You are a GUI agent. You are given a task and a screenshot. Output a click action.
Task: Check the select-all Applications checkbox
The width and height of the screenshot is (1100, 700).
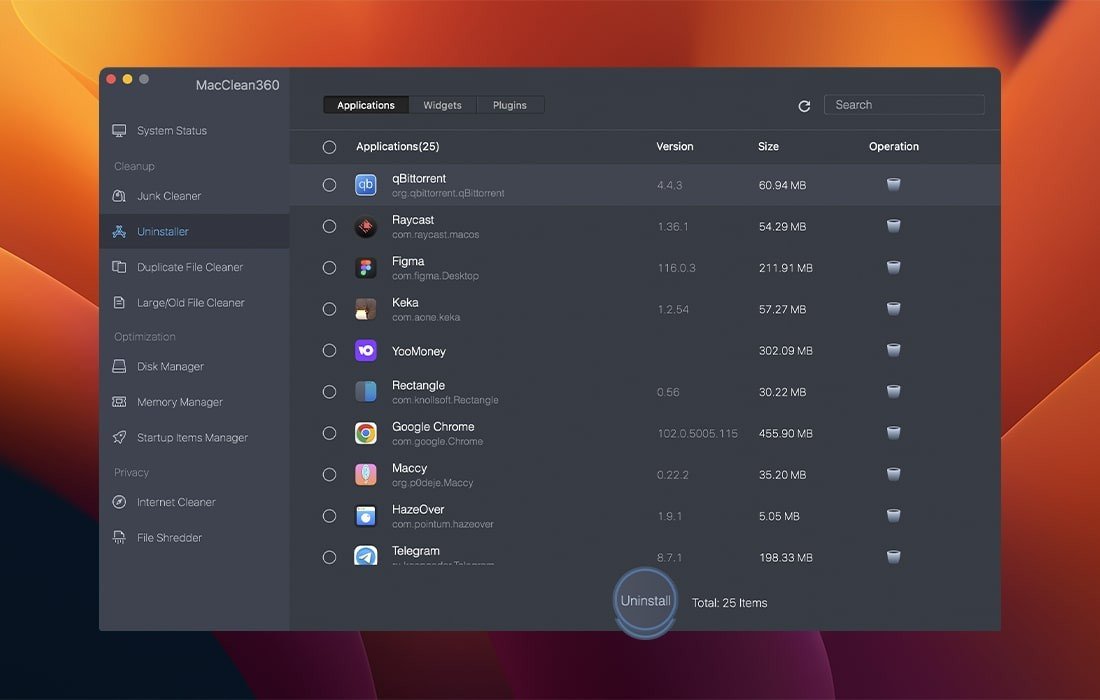coord(329,147)
